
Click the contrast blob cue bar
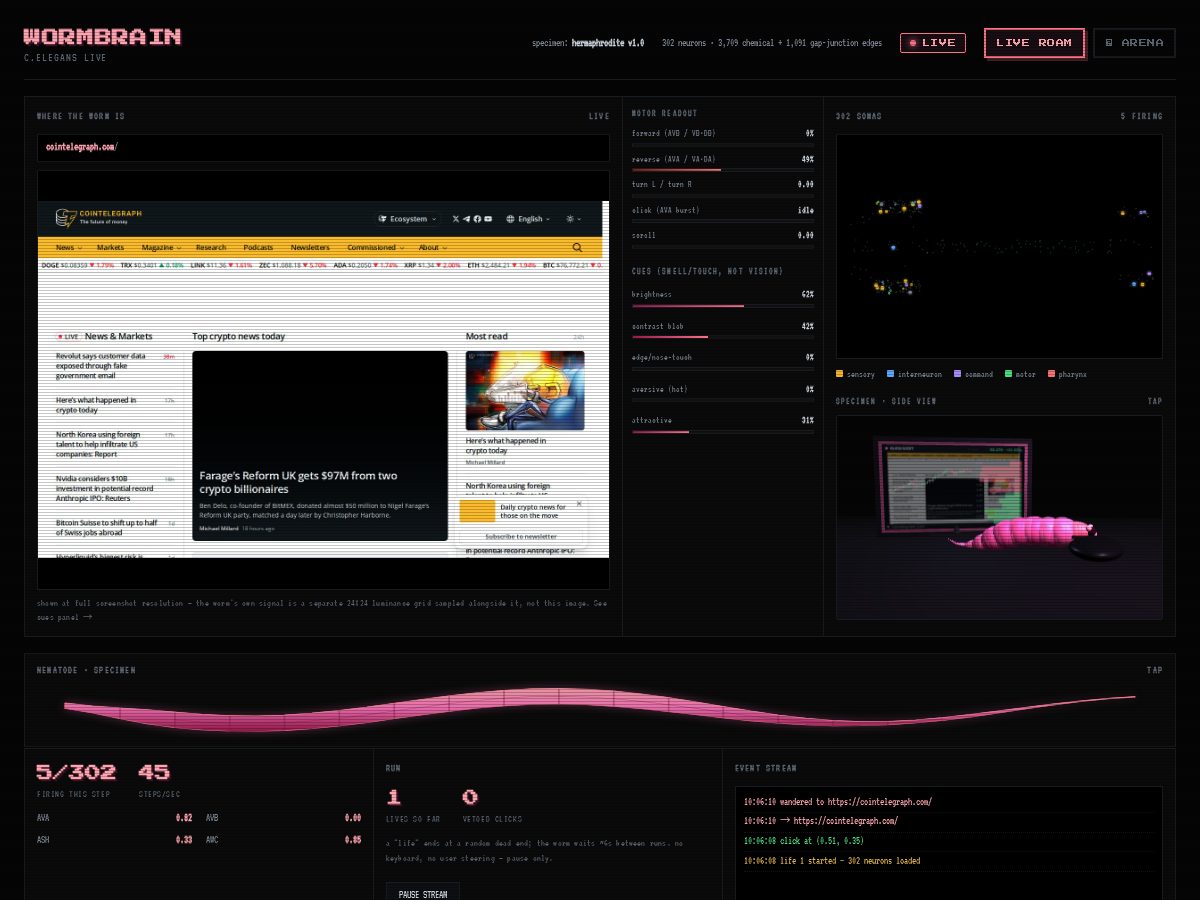(x=722, y=337)
